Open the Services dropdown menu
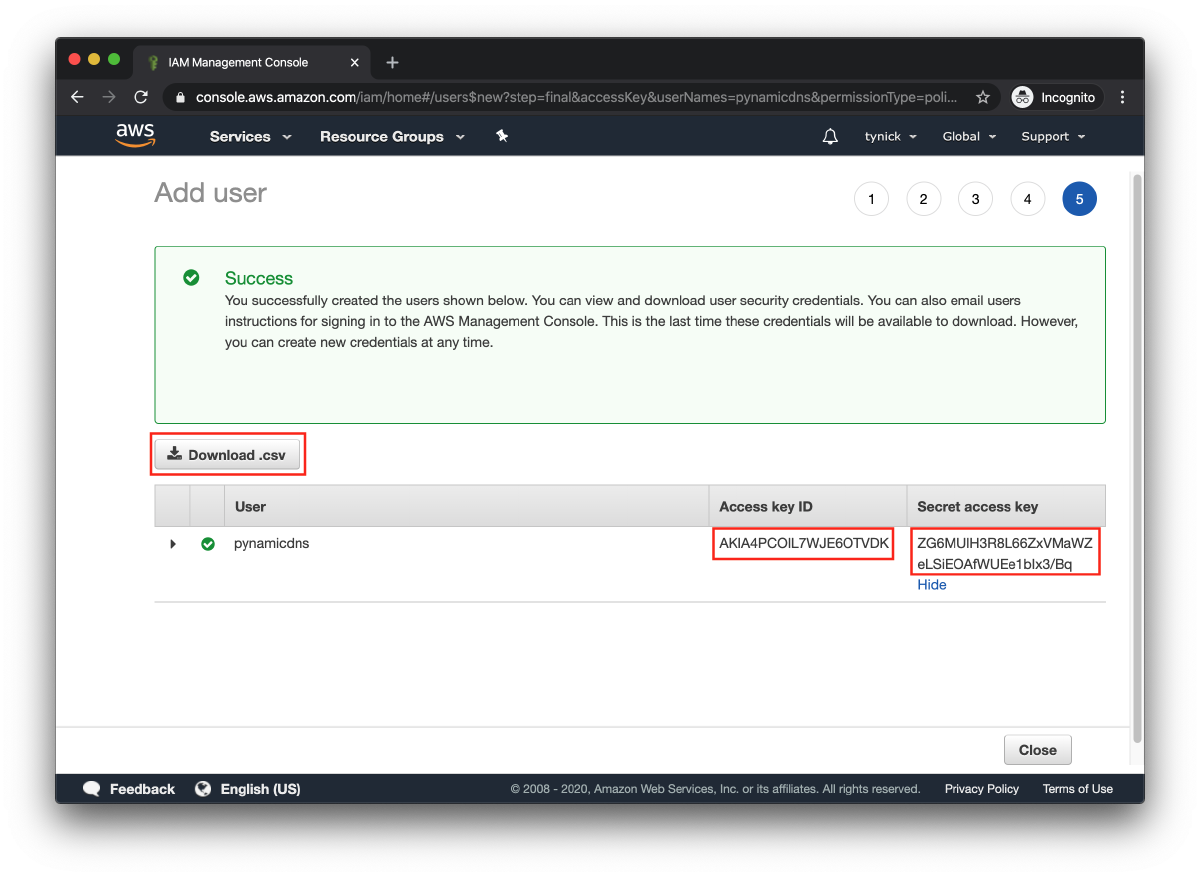Viewport: 1200px width, 877px height. tap(250, 136)
